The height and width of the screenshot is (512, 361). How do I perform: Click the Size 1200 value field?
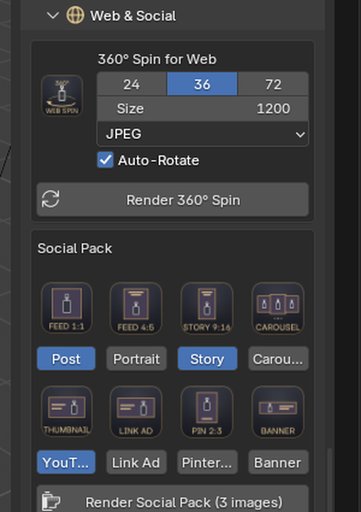(203, 109)
